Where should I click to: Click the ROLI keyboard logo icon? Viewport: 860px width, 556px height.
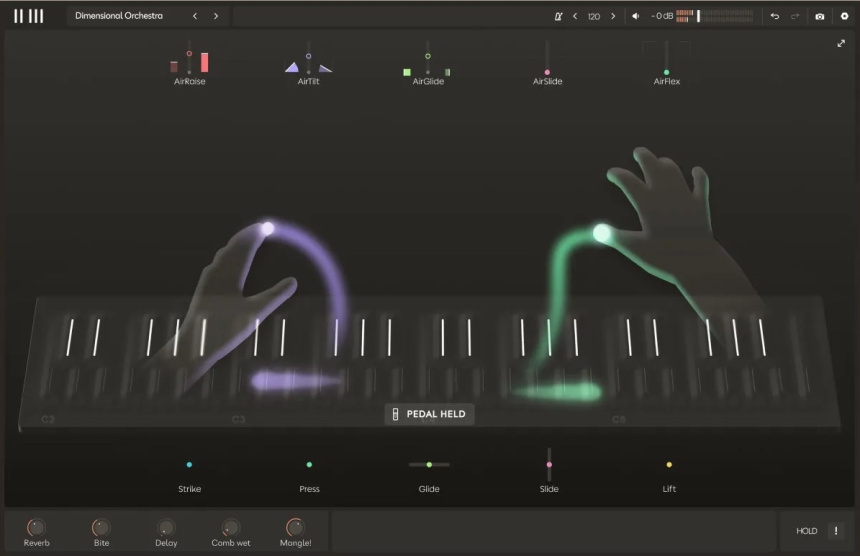click(x=29, y=16)
